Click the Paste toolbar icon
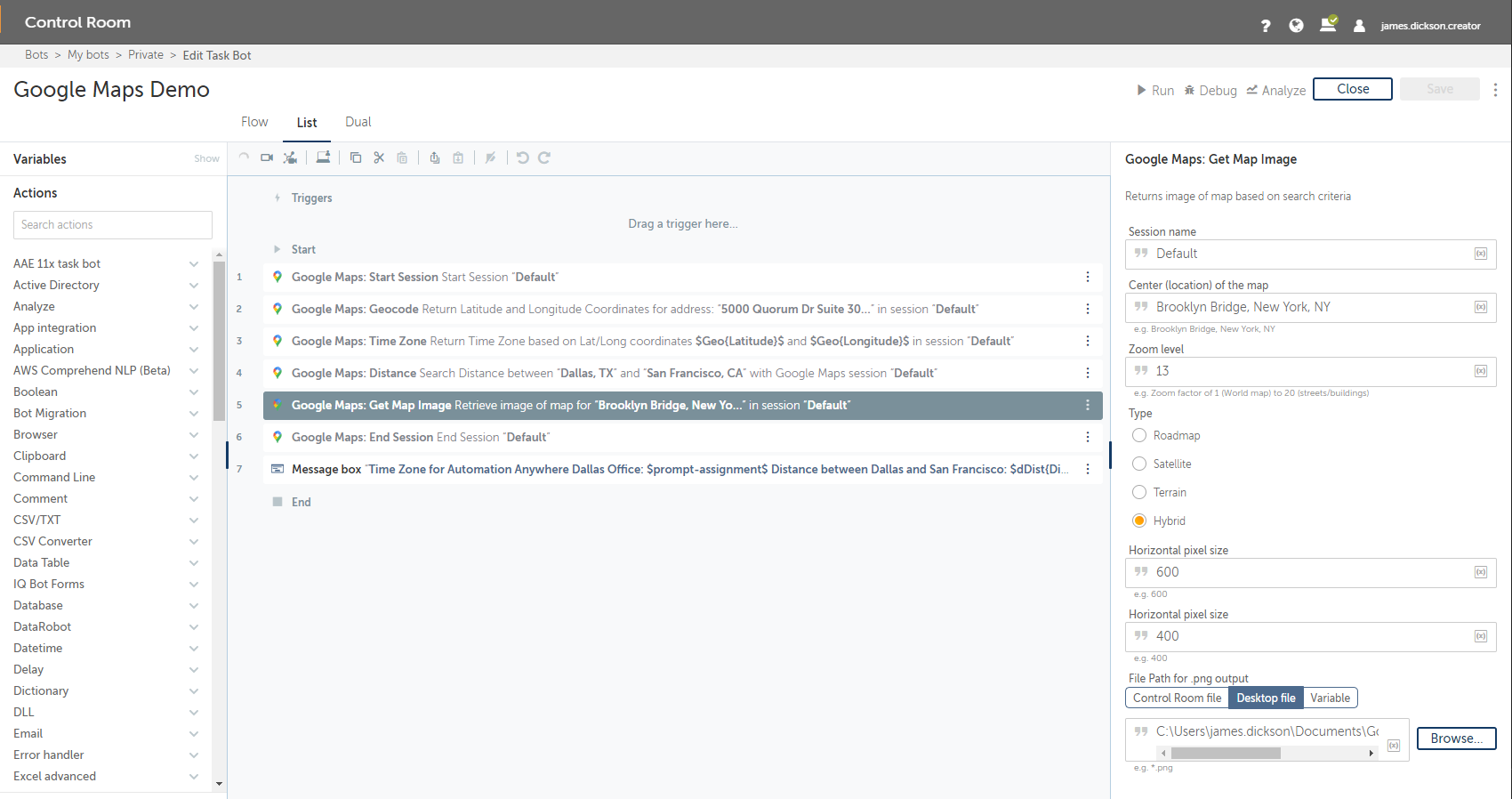 coord(402,157)
